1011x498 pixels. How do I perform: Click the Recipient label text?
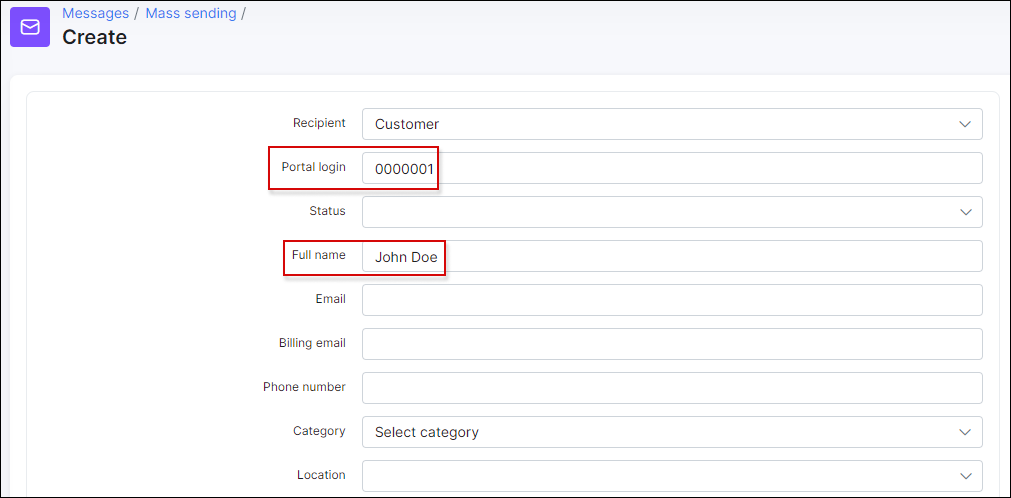(319, 123)
